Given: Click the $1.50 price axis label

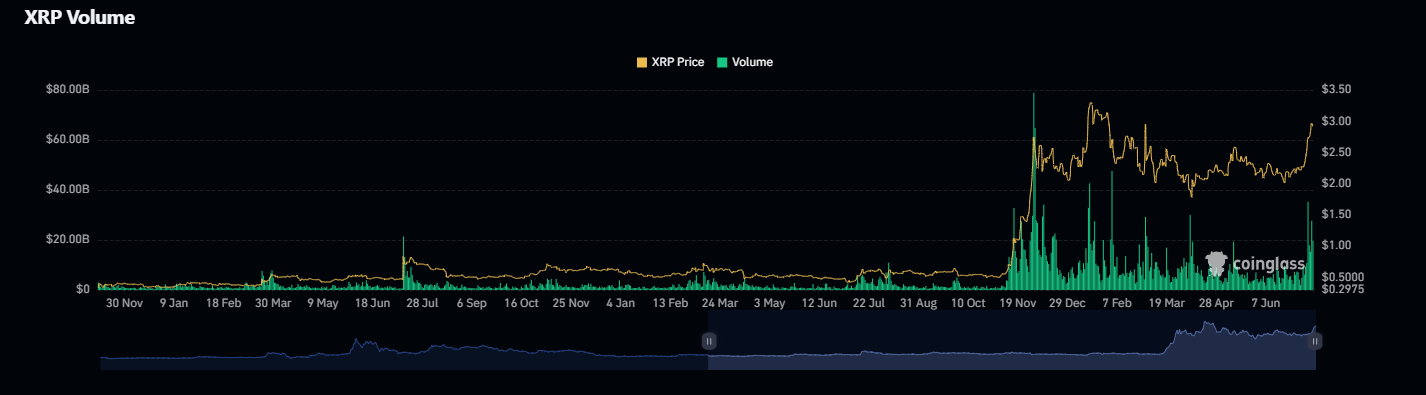Looking at the screenshot, I should point(1336,214).
